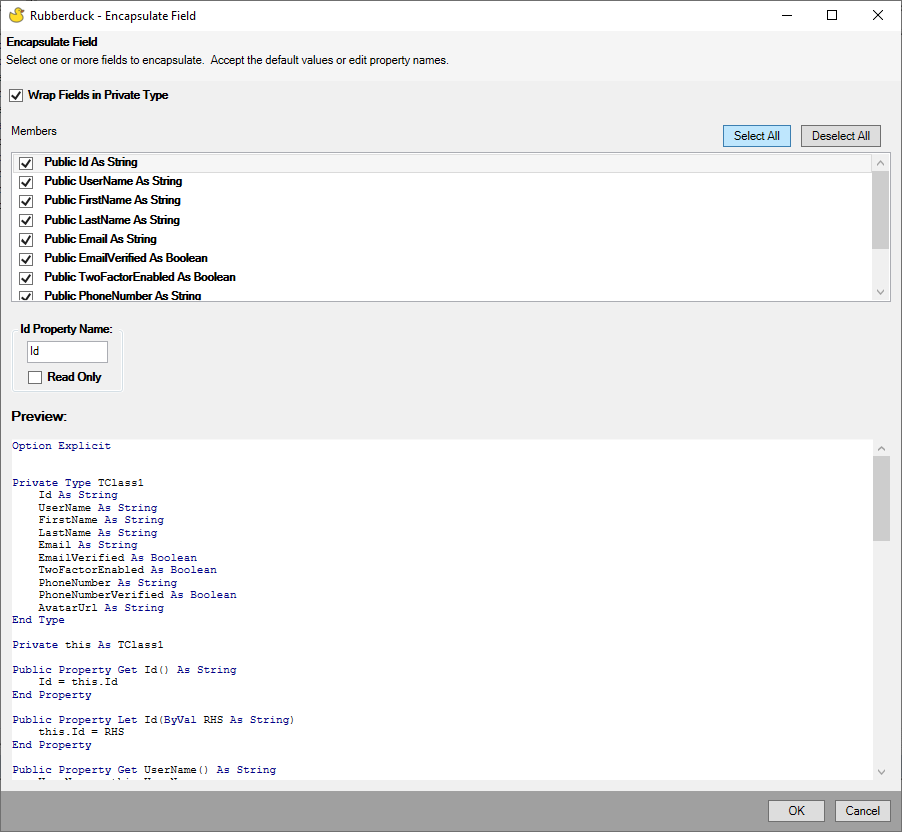
Task: Focus the Id Property Name text field
Action: click(x=67, y=352)
